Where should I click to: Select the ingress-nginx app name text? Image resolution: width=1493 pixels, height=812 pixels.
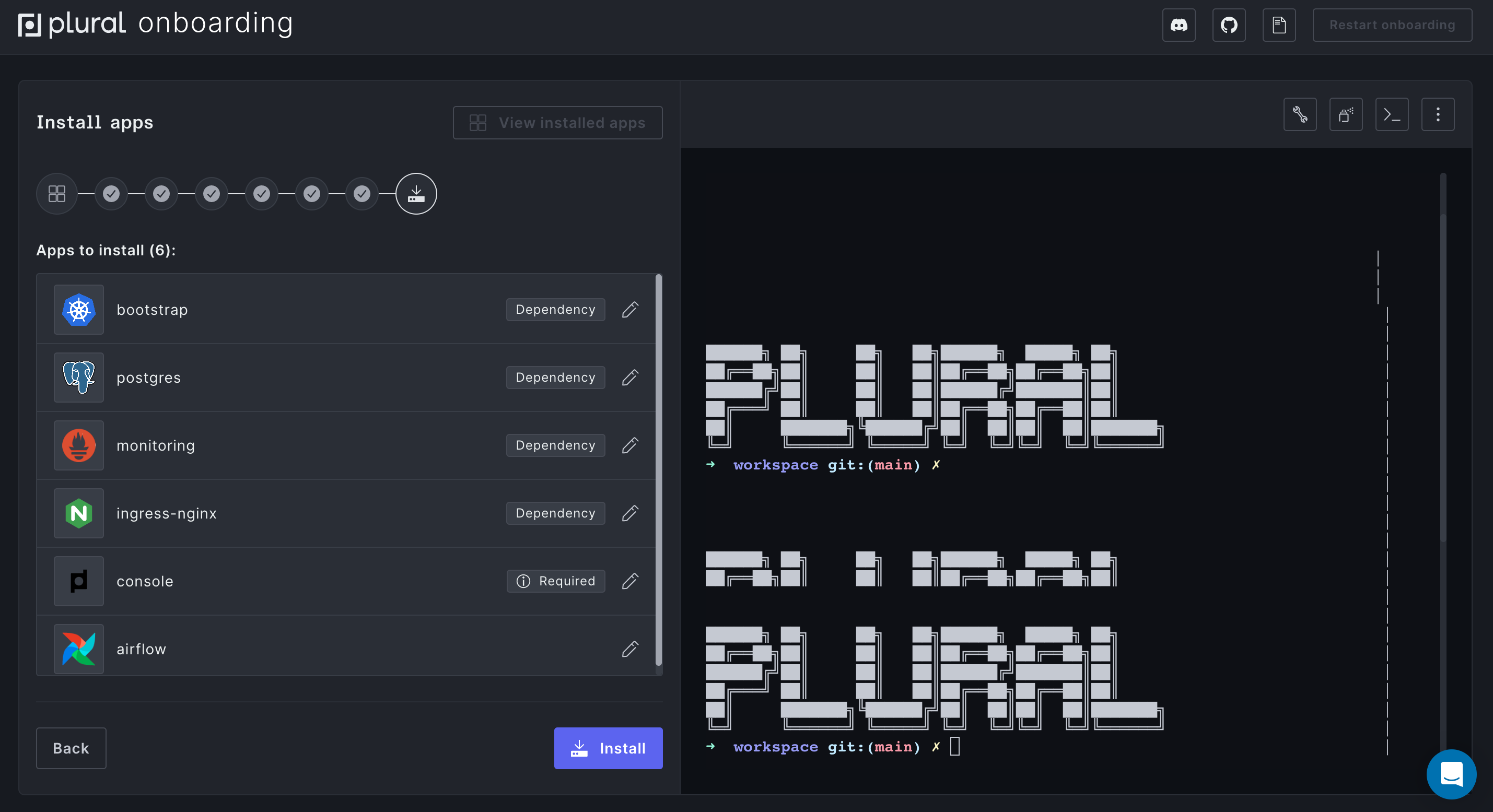[x=167, y=514]
